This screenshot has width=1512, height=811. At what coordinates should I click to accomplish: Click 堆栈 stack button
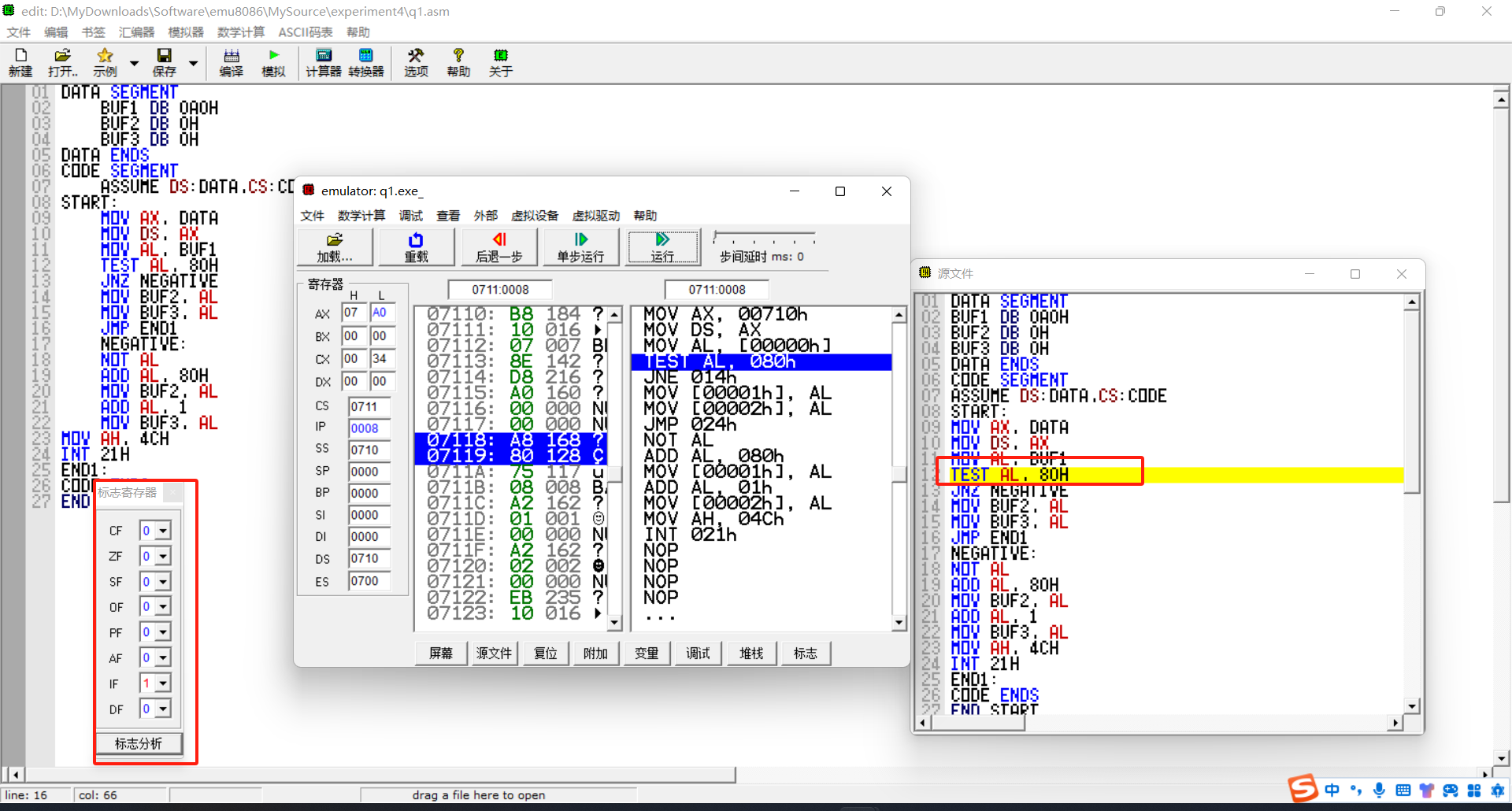751,654
